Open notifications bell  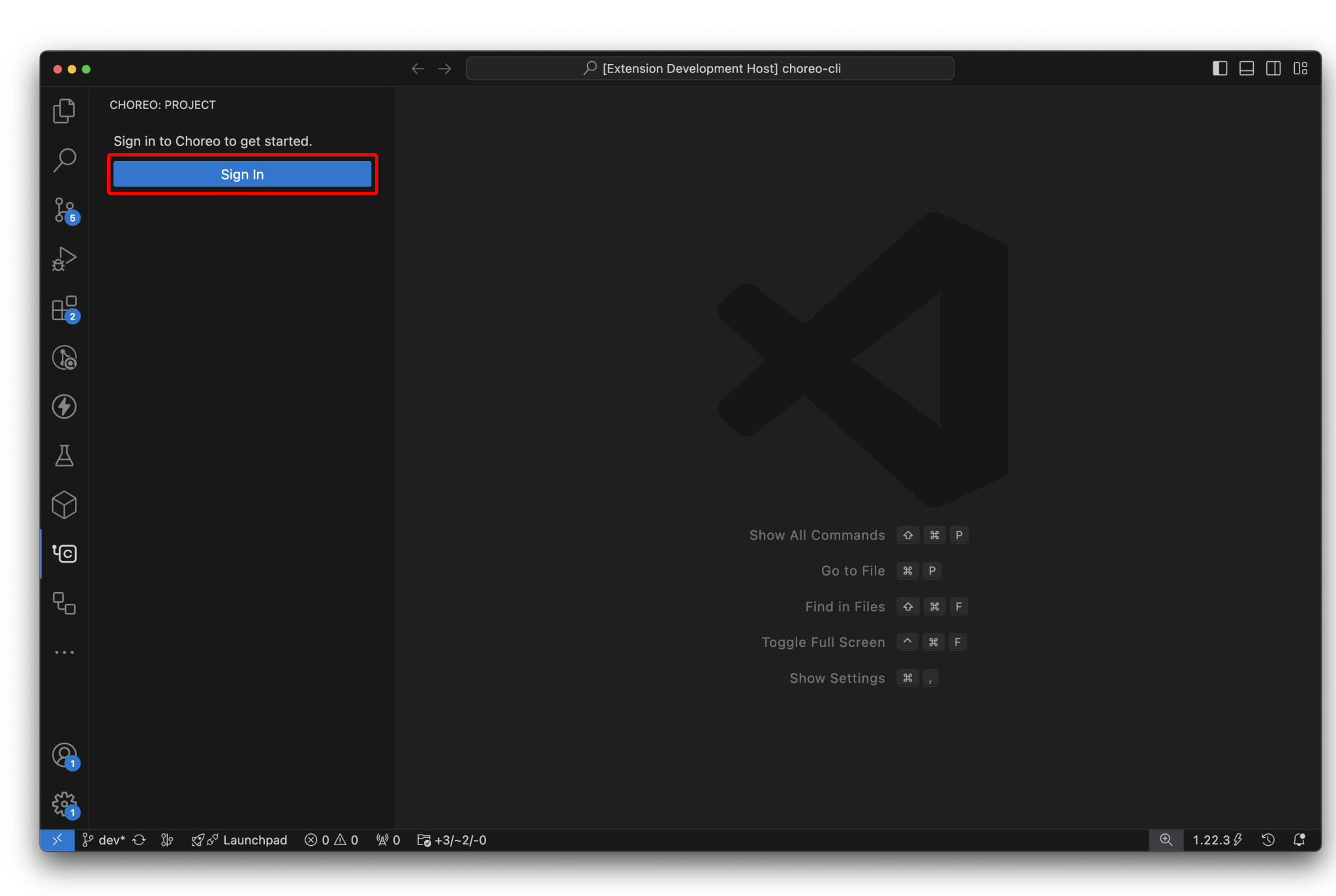pyautogui.click(x=1299, y=840)
